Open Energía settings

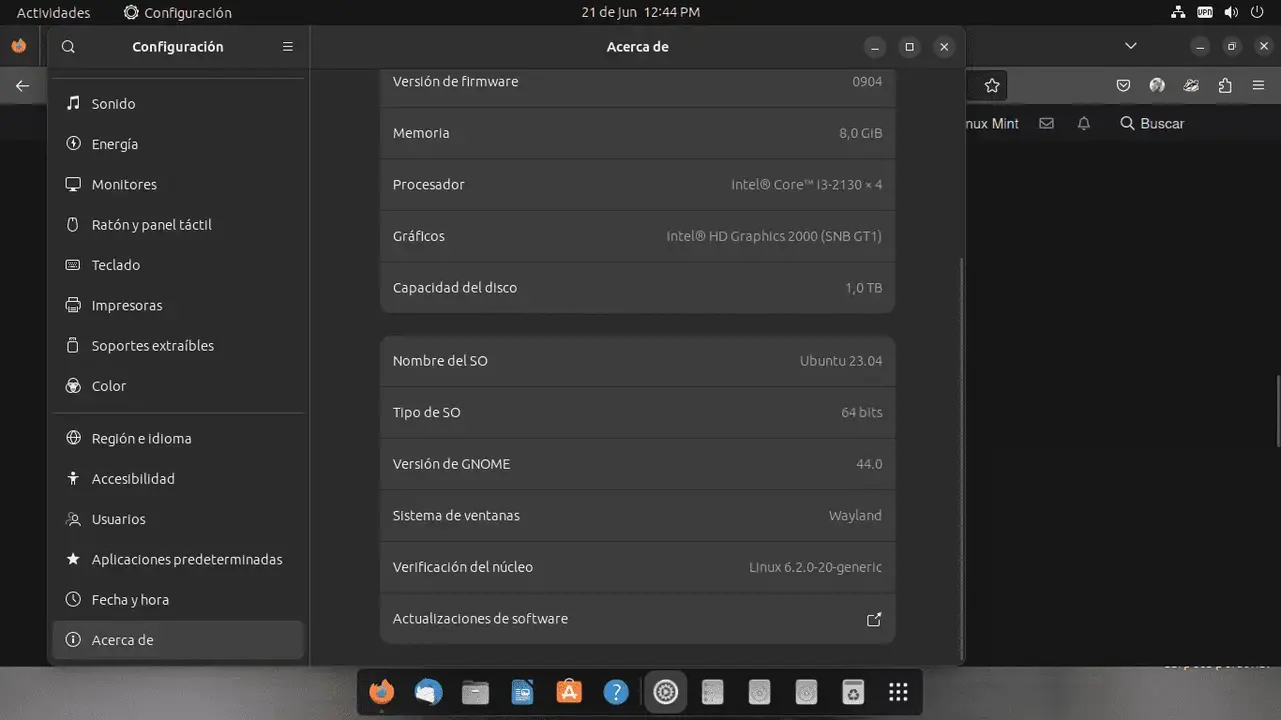[x=178, y=144]
